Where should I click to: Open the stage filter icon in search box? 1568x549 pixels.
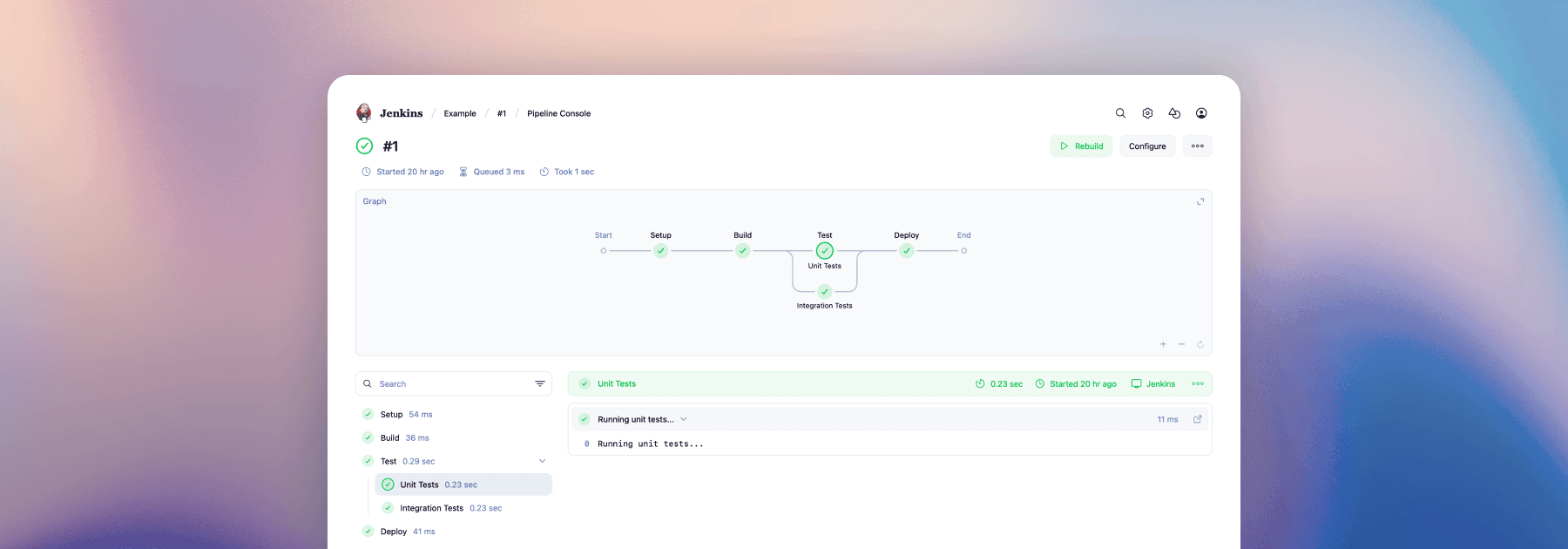coord(539,383)
